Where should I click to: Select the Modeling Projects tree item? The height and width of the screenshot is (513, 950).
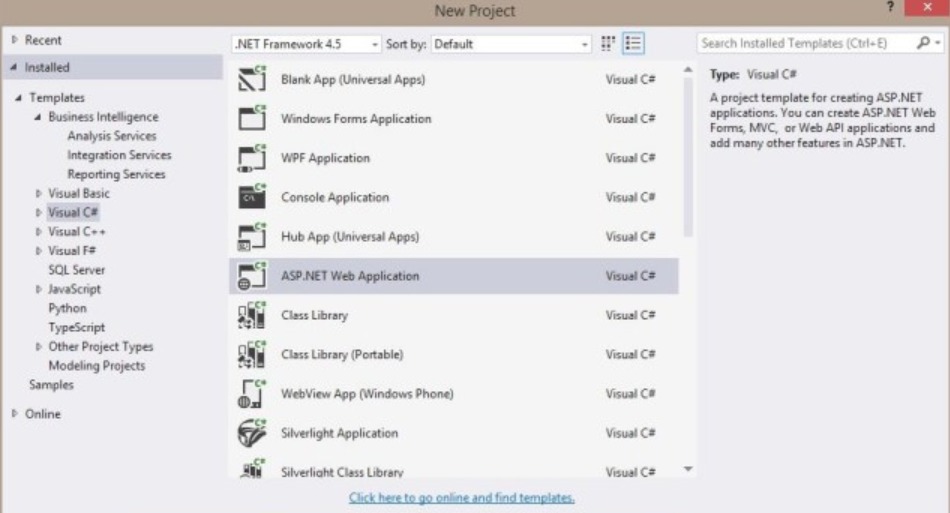coord(96,366)
